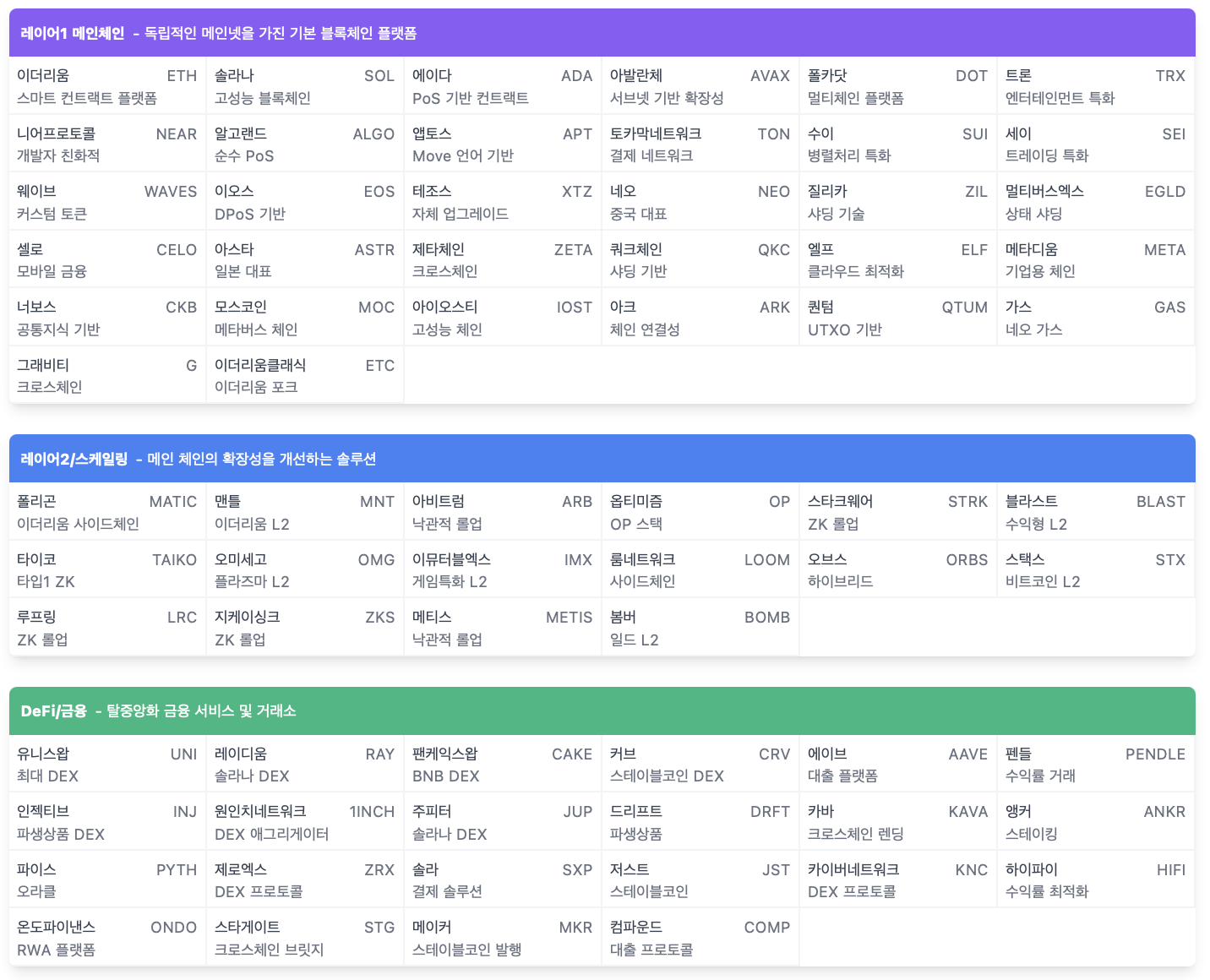Open the 유니스왑 UNI cell
Screen dimensions: 1210x980
[x=107, y=765]
